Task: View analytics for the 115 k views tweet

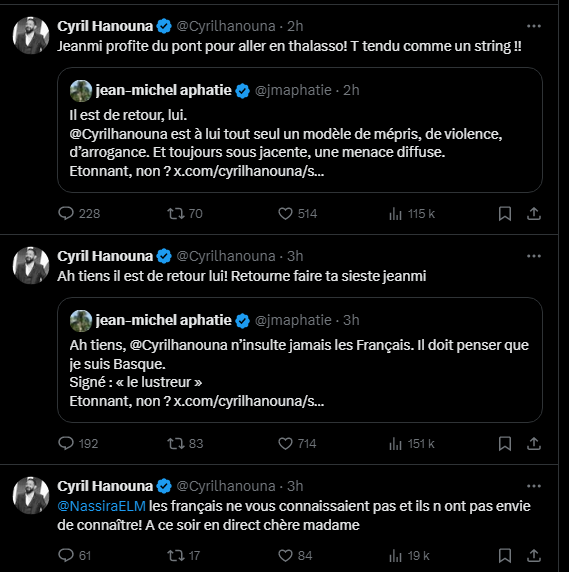Action: (x=412, y=213)
